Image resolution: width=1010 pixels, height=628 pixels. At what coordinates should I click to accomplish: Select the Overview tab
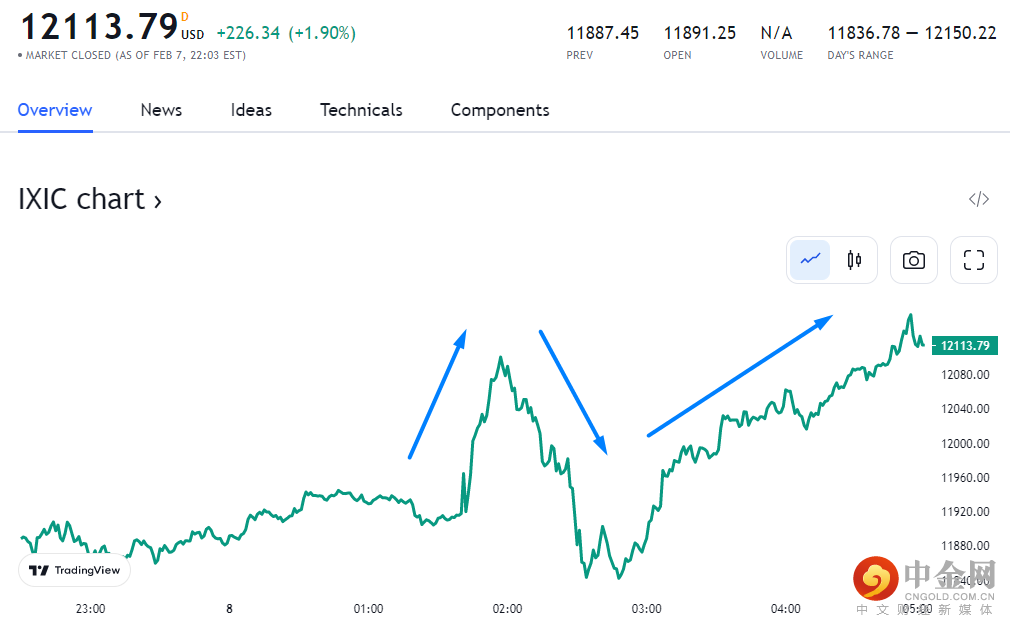pos(55,110)
